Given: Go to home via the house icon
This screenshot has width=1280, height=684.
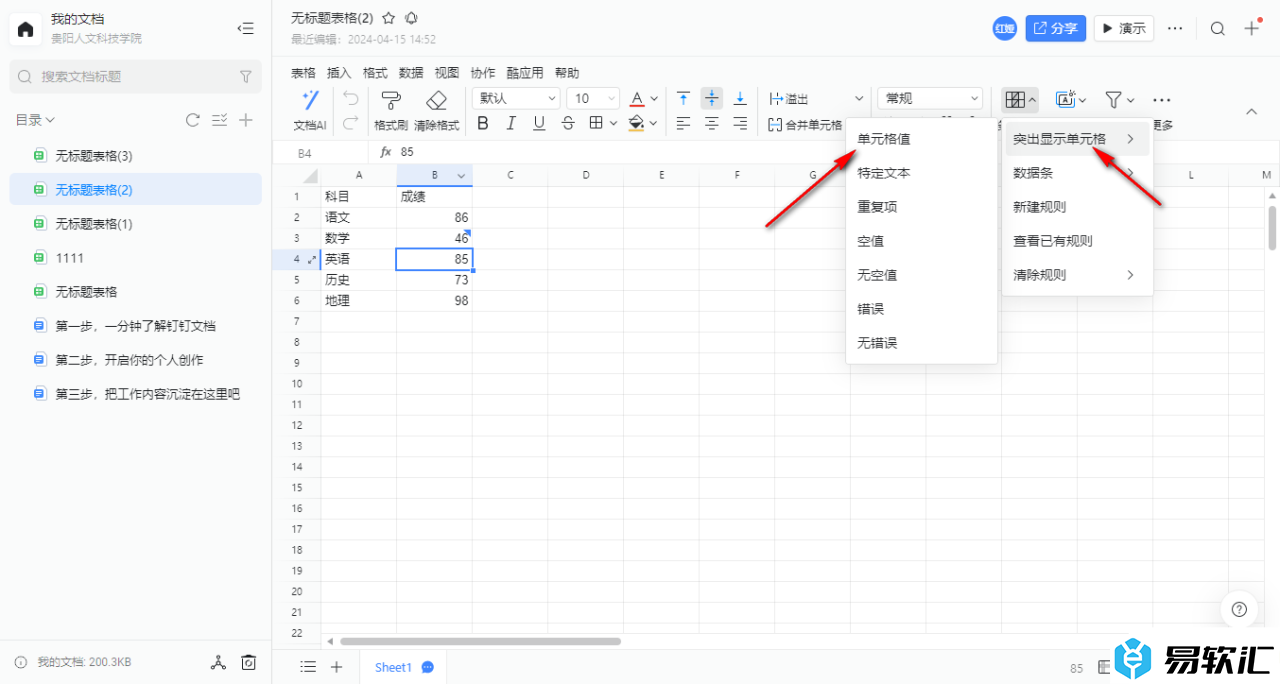Looking at the screenshot, I should coord(26,30).
